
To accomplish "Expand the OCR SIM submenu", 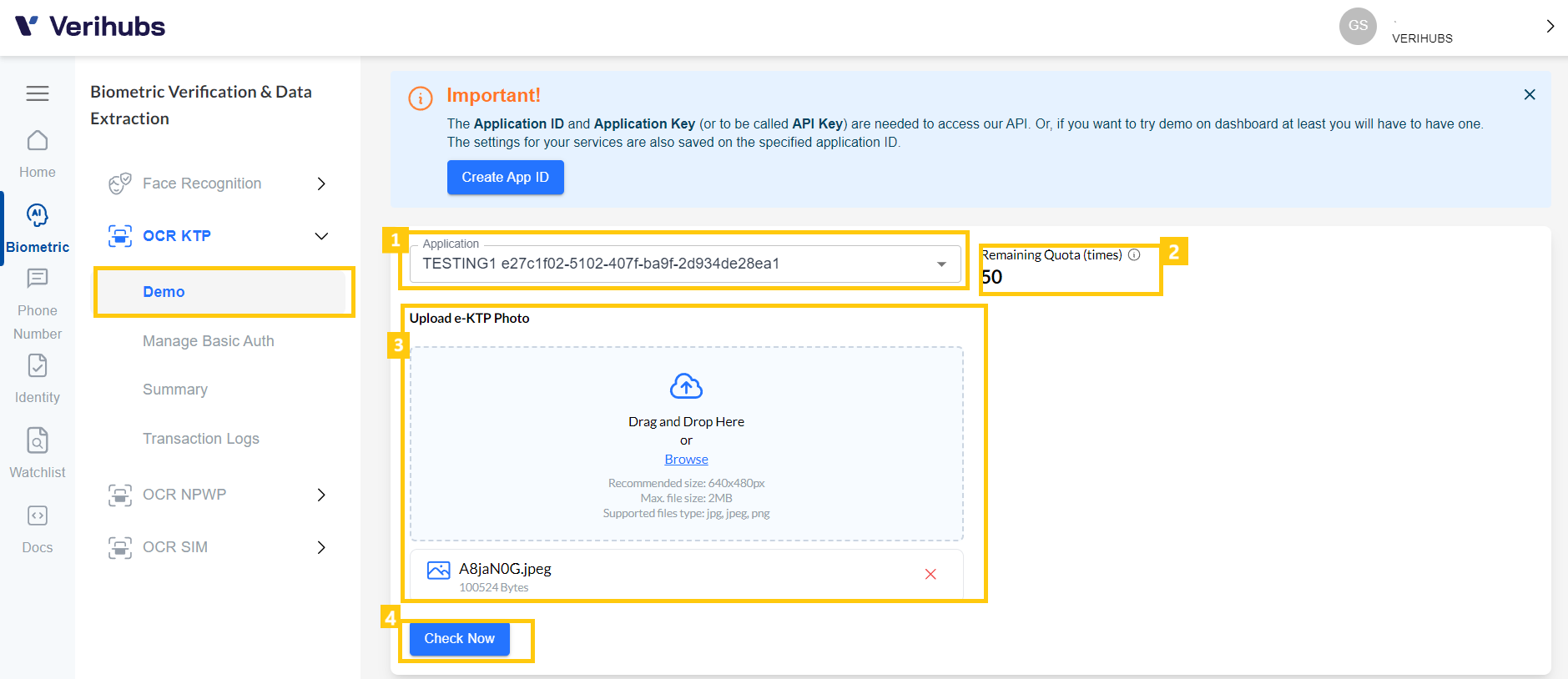I will [321, 547].
